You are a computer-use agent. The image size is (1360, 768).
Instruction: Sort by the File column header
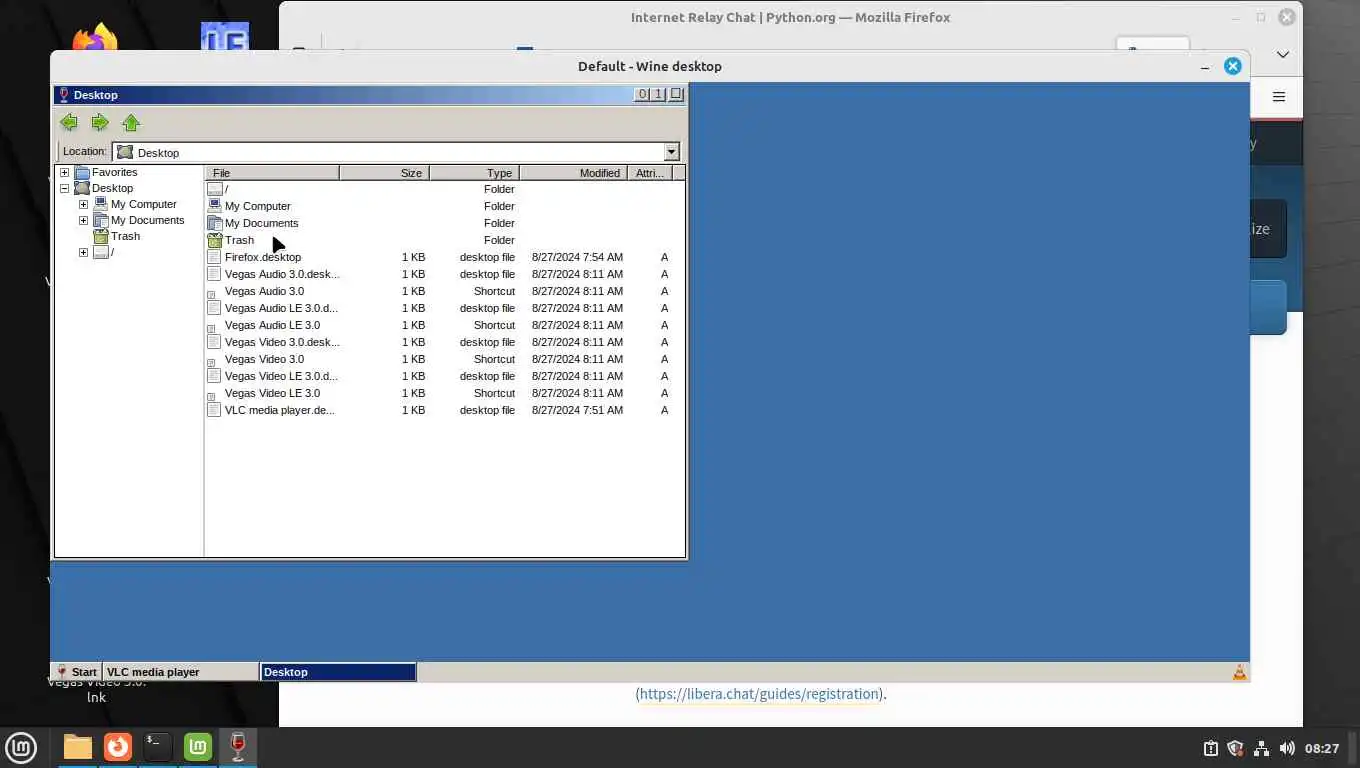pos(272,173)
